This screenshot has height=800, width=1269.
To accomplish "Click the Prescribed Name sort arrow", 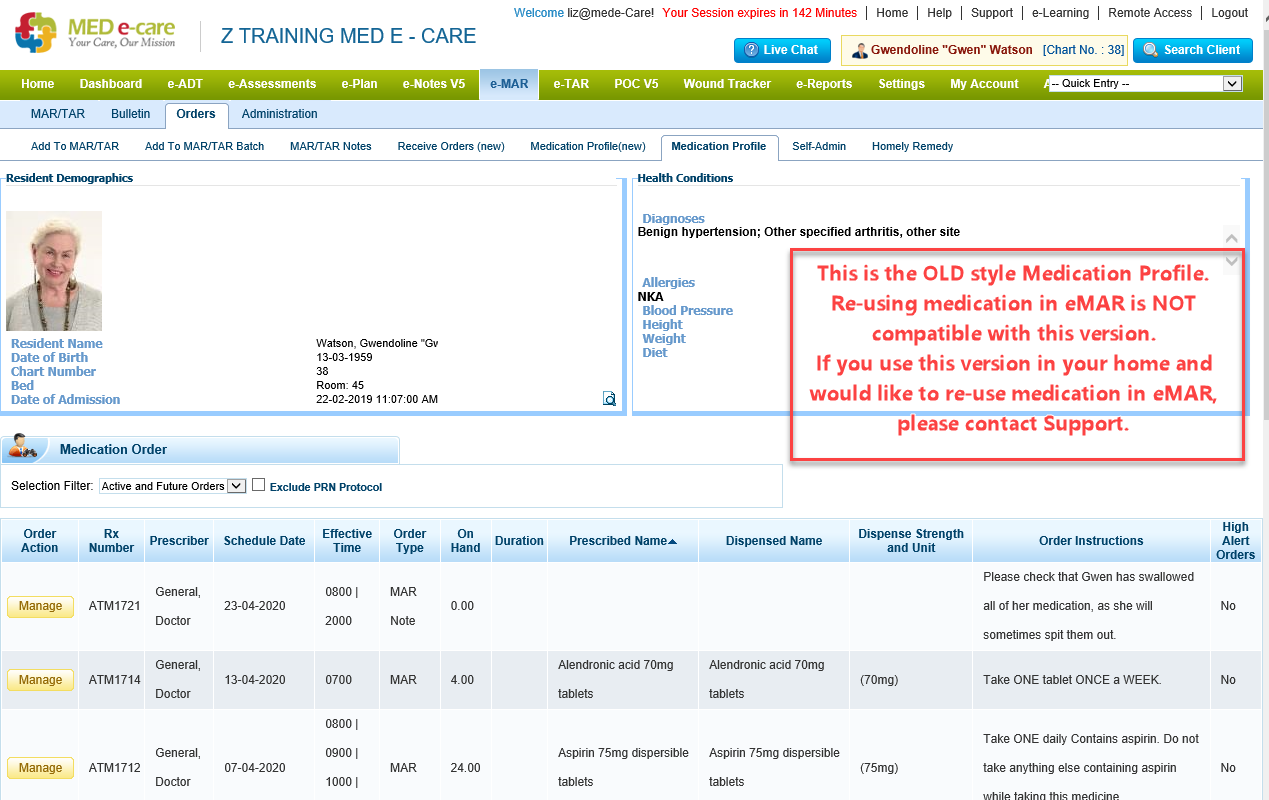I will (673, 541).
